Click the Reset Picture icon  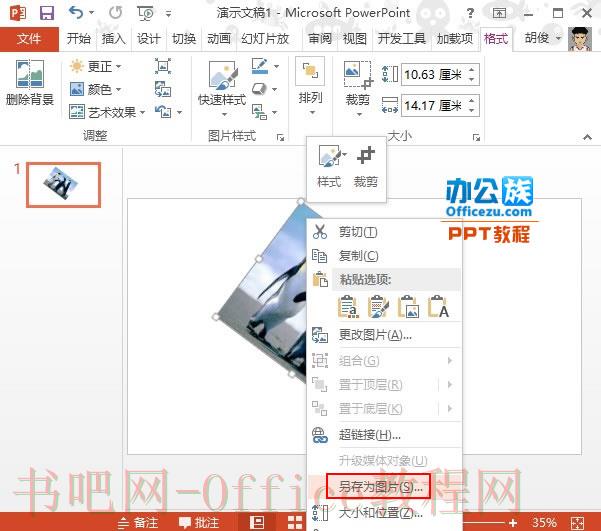[x=164, y=112]
